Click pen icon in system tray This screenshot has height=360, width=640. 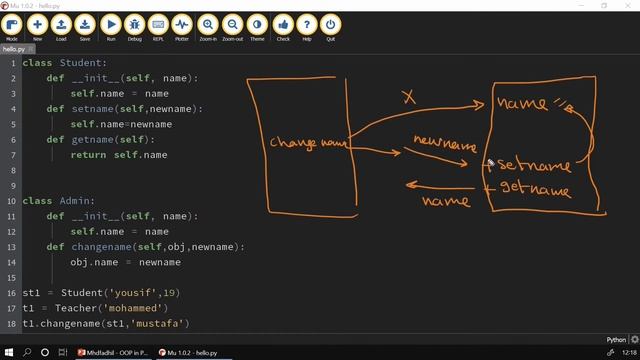coord(610,352)
